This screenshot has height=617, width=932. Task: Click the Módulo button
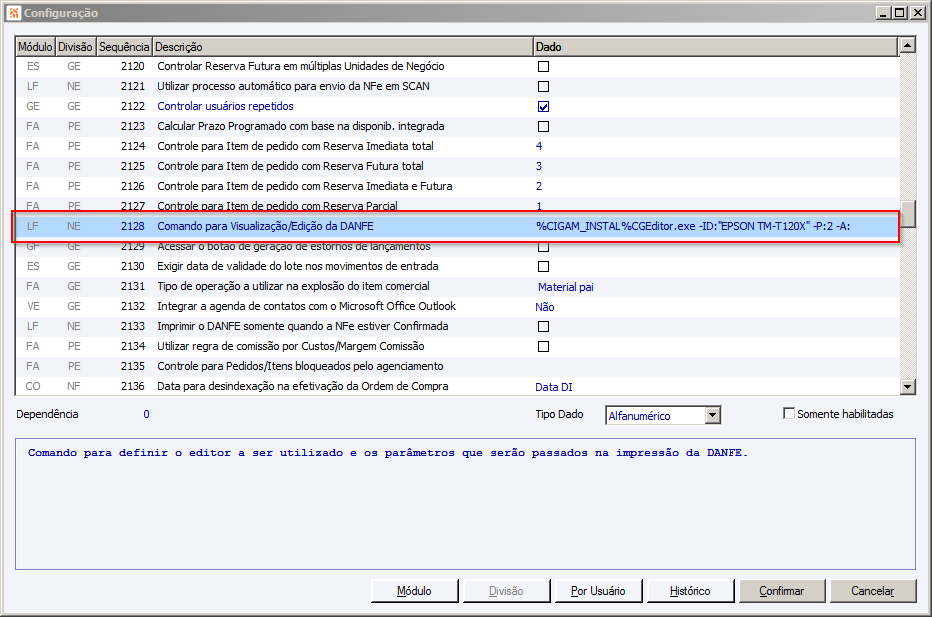(x=414, y=591)
